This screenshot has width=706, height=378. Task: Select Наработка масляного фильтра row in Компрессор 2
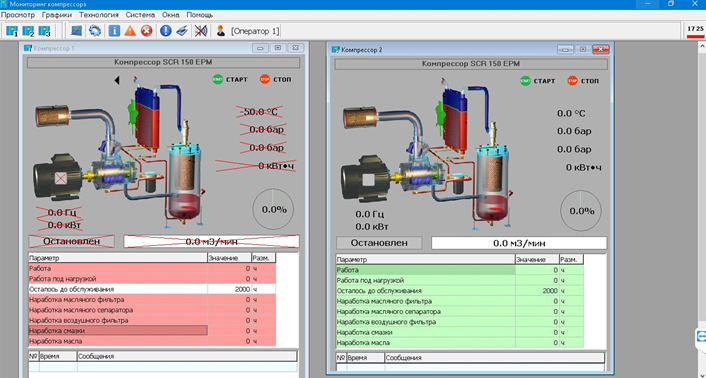pyautogui.click(x=460, y=301)
